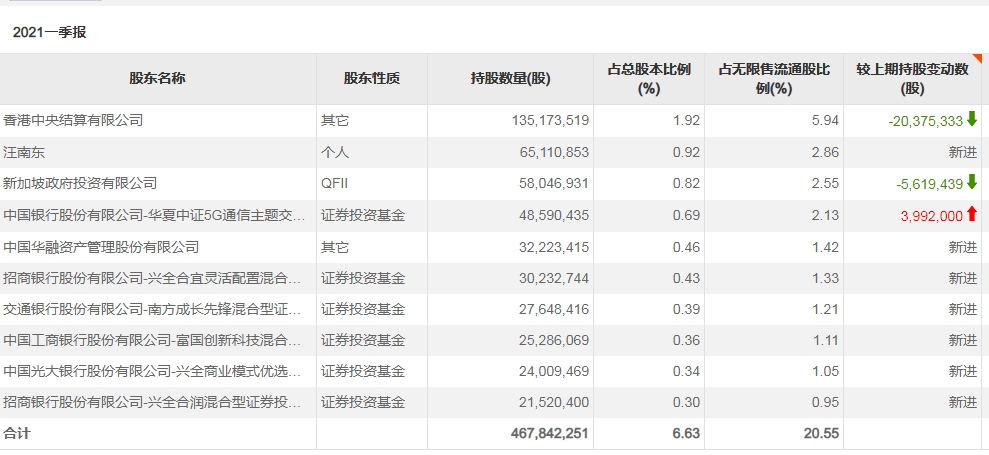Click share ratio 0.82
The width and height of the screenshot is (989, 455).
pyautogui.click(x=687, y=184)
